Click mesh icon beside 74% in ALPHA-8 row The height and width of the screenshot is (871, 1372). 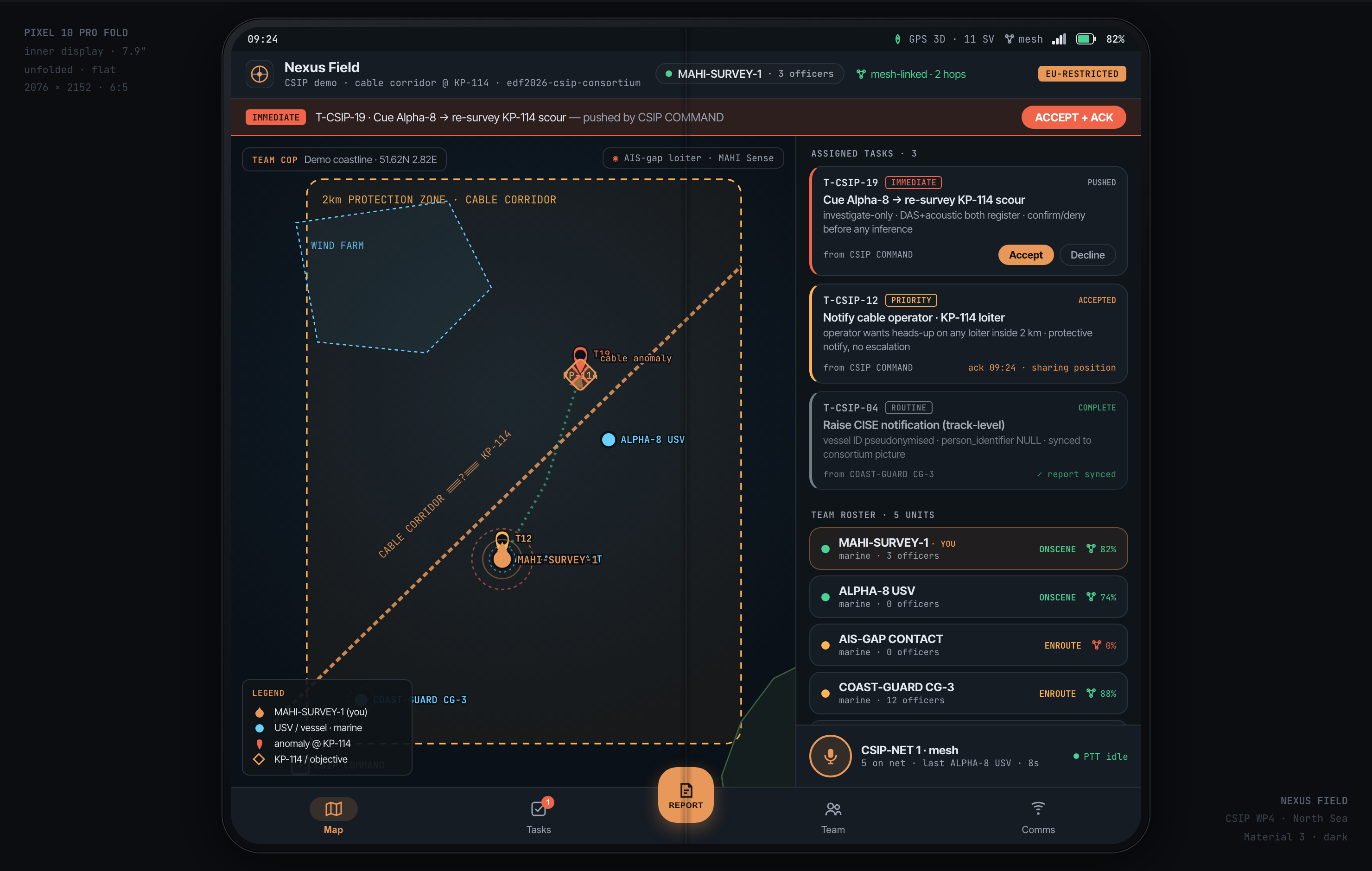(x=1091, y=596)
